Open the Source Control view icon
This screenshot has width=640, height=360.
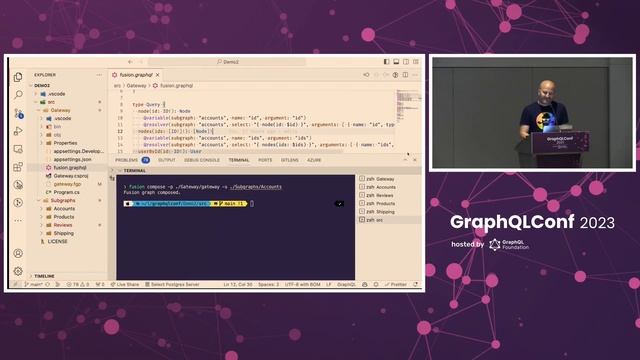[18, 113]
